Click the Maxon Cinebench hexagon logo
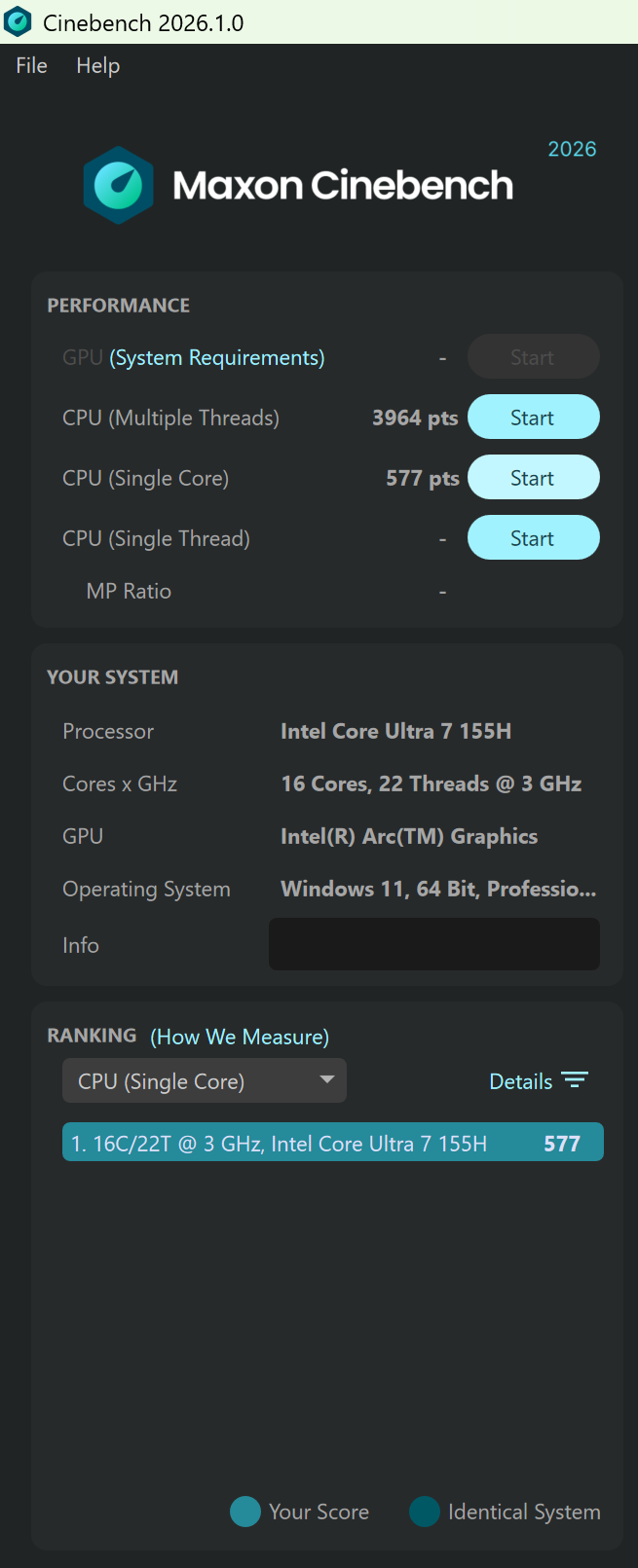 [118, 185]
